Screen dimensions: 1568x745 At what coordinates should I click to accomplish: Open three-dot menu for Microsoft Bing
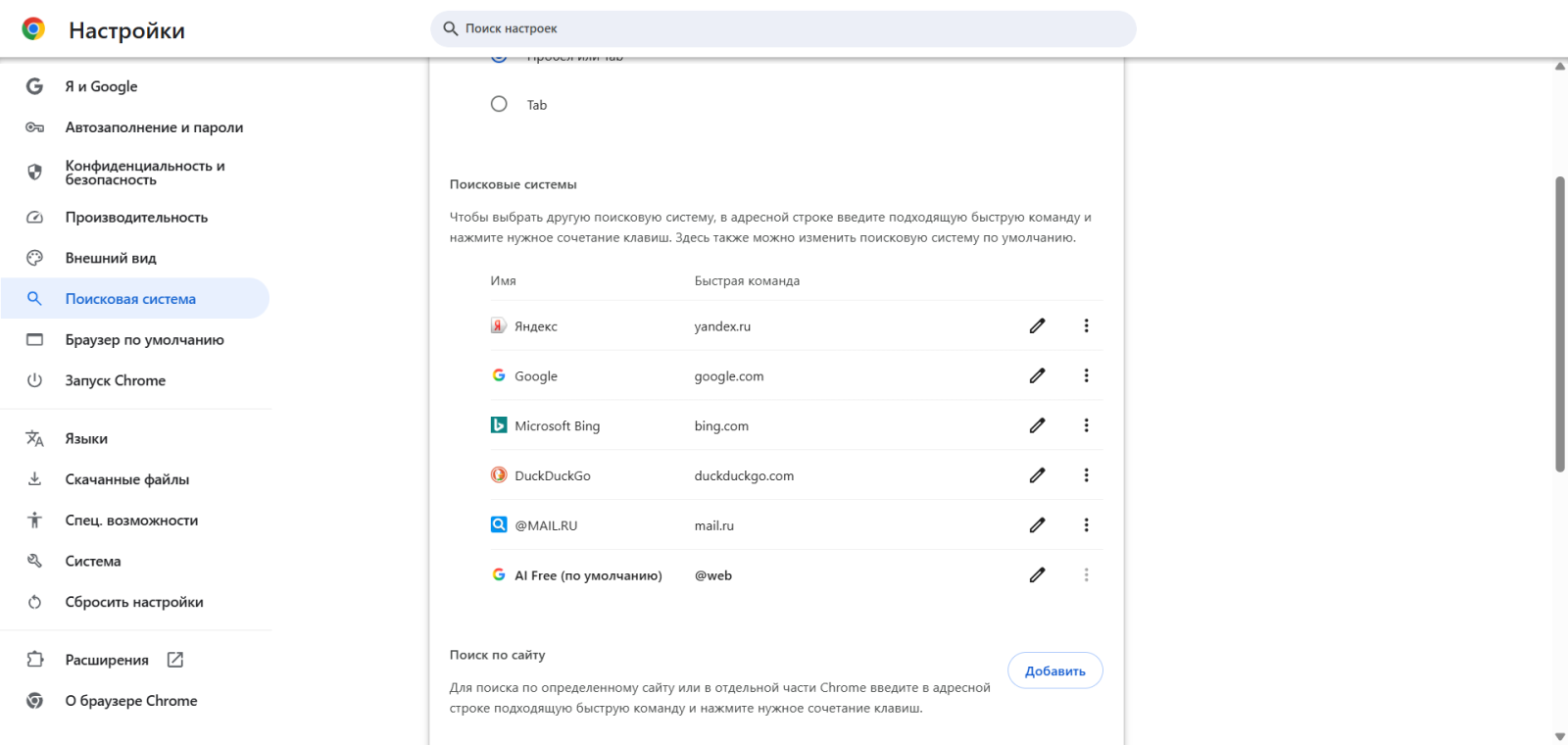(x=1086, y=425)
